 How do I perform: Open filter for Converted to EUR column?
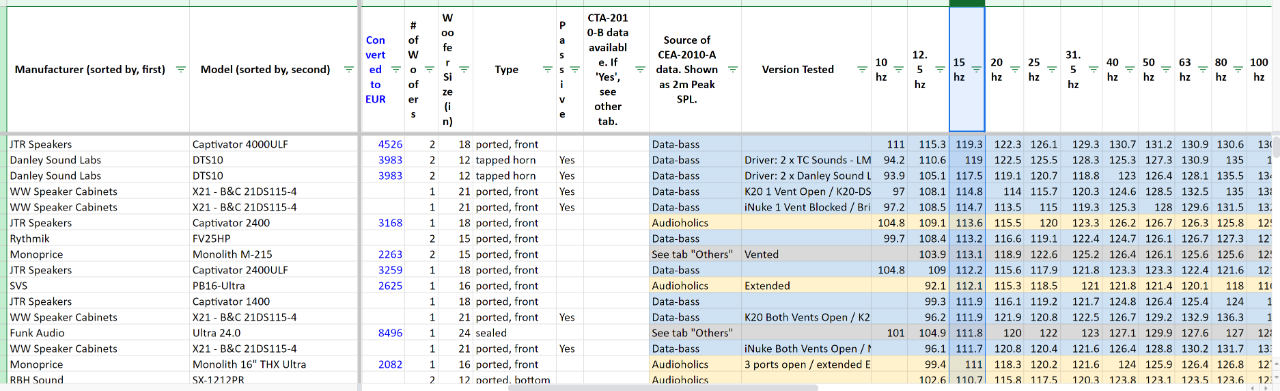coord(396,70)
